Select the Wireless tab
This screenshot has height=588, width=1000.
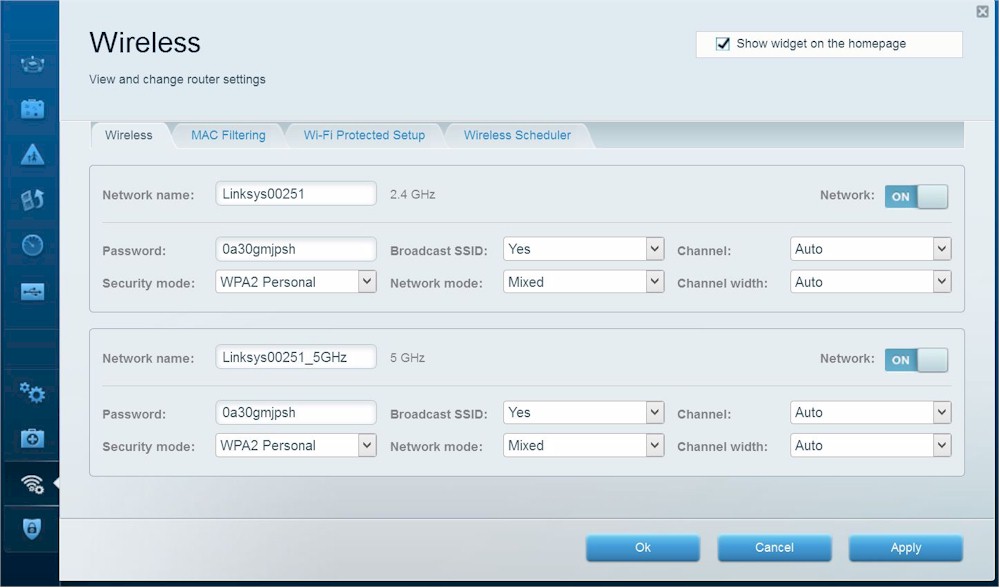pyautogui.click(x=129, y=135)
